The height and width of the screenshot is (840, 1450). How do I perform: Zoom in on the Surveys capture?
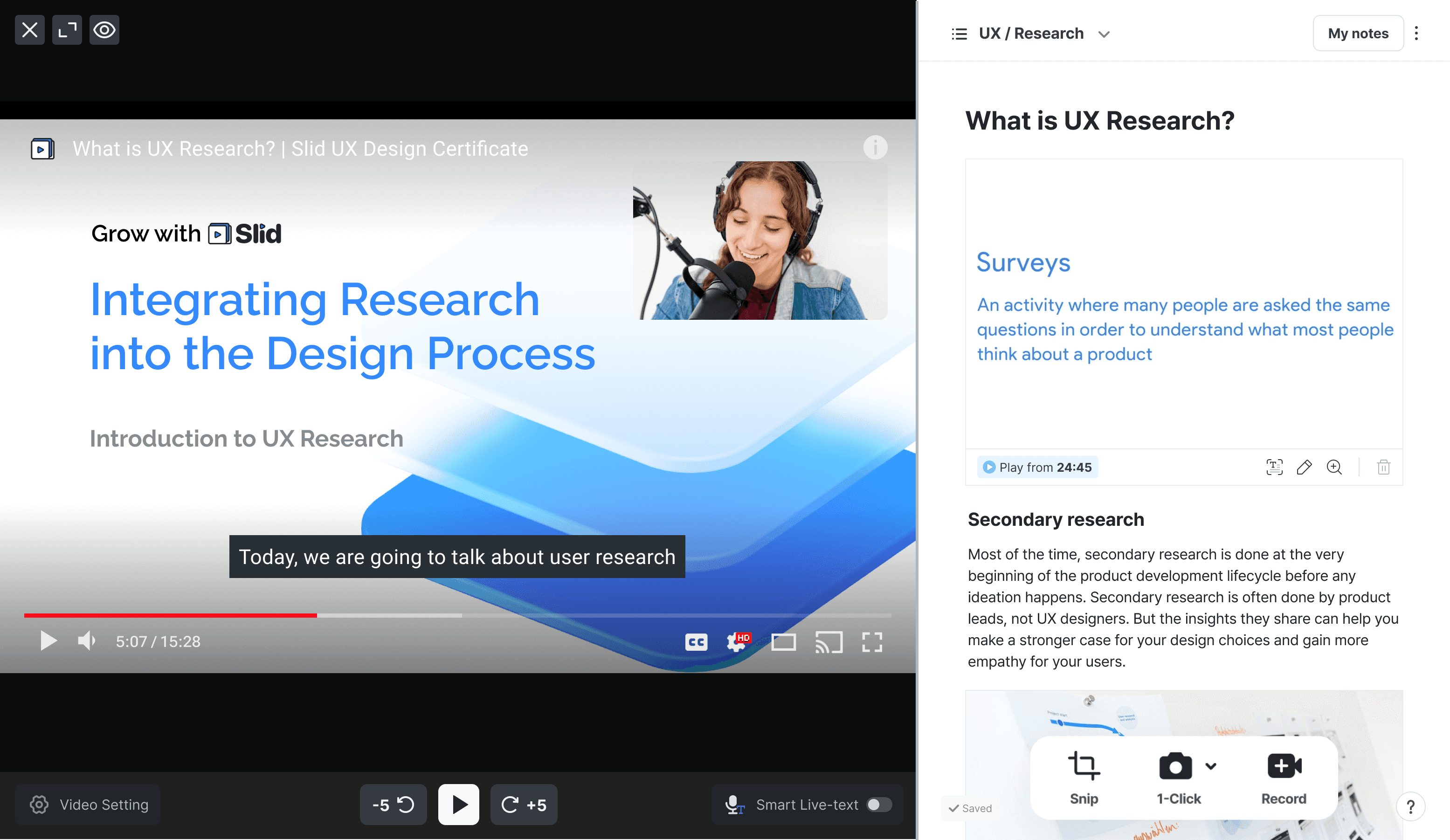coord(1334,467)
